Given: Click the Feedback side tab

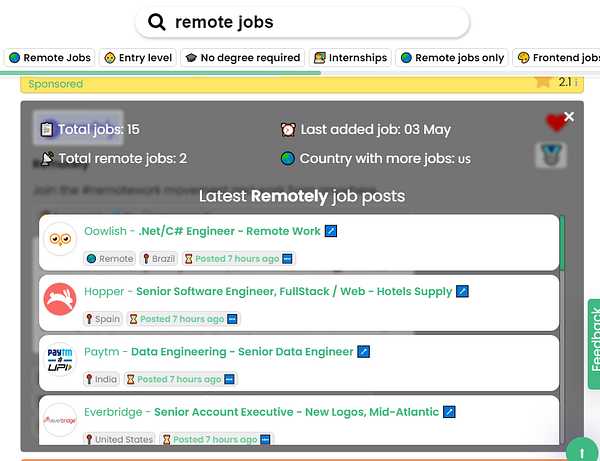Looking at the screenshot, I should (x=594, y=344).
